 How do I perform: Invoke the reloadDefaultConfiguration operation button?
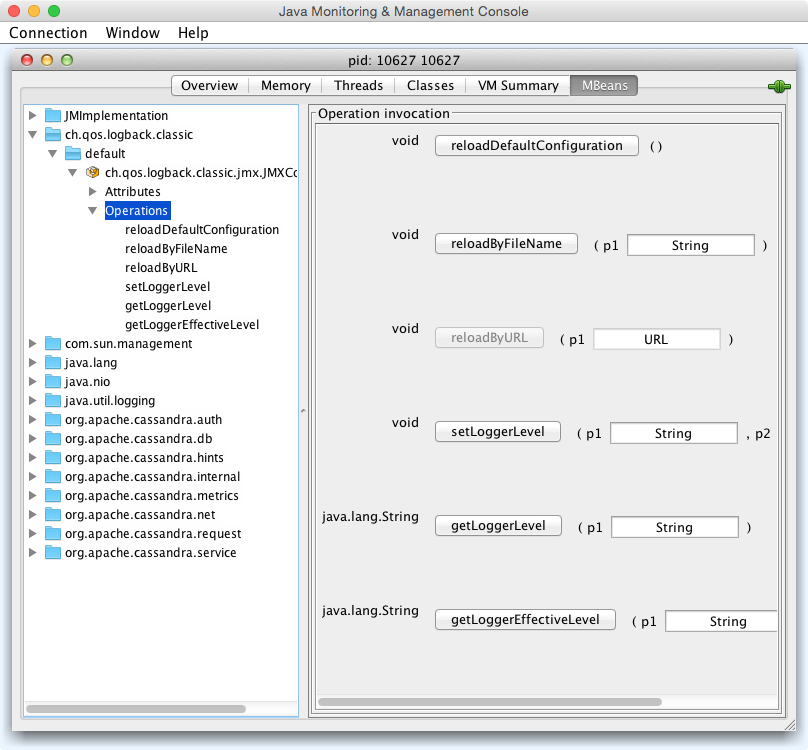pos(536,146)
